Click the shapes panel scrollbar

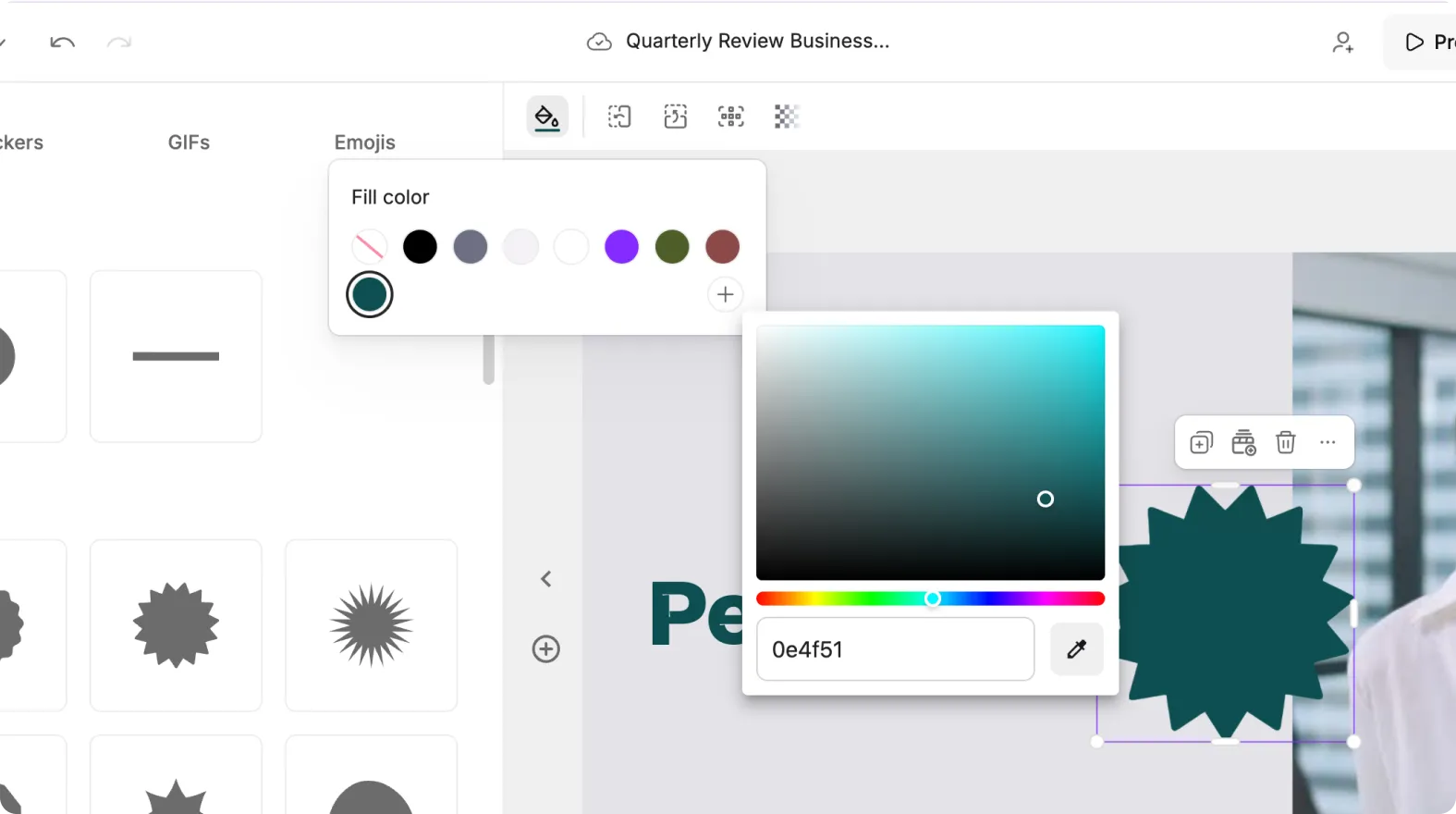click(488, 359)
